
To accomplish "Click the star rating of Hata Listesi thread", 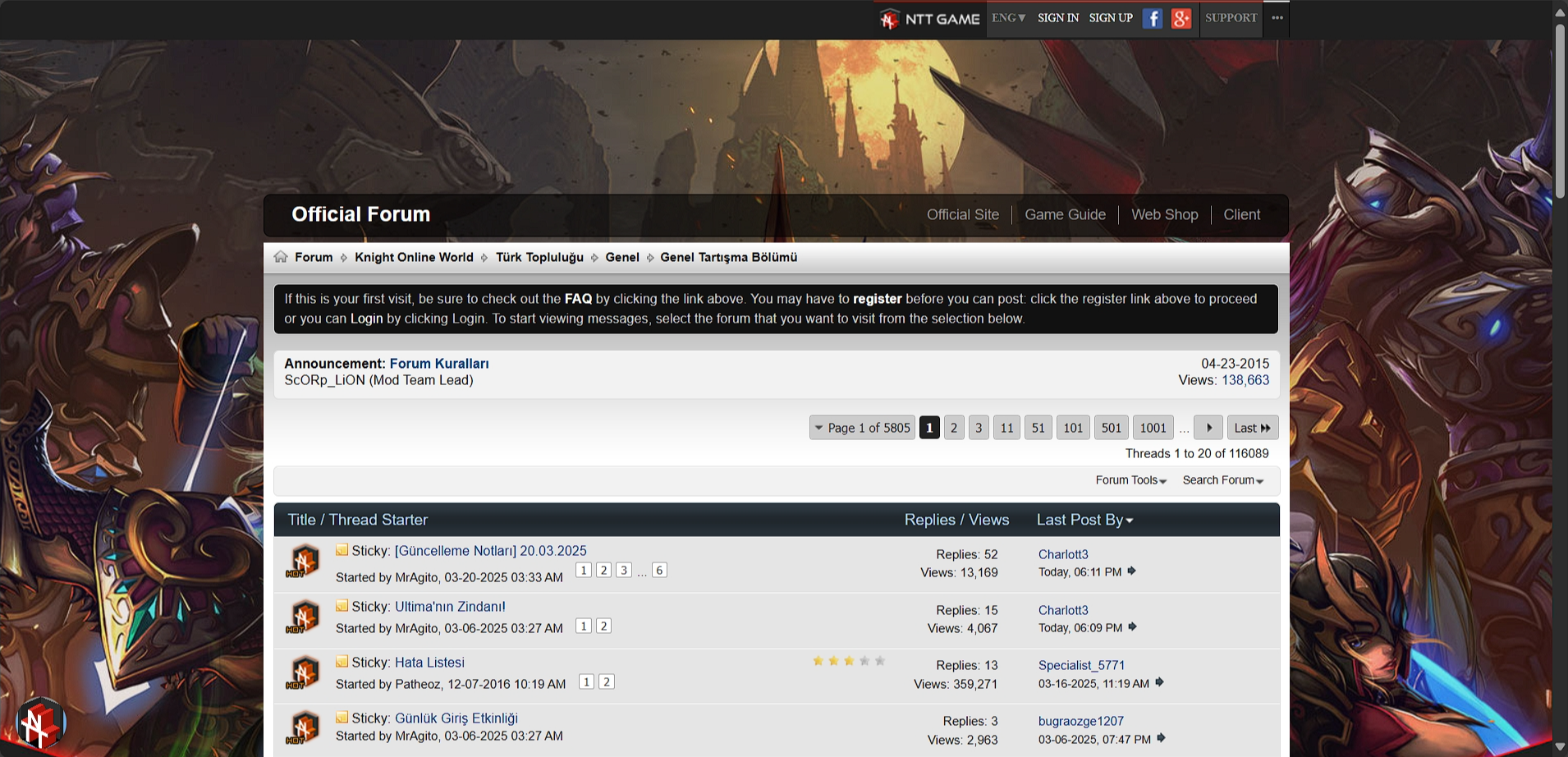I will point(849,661).
